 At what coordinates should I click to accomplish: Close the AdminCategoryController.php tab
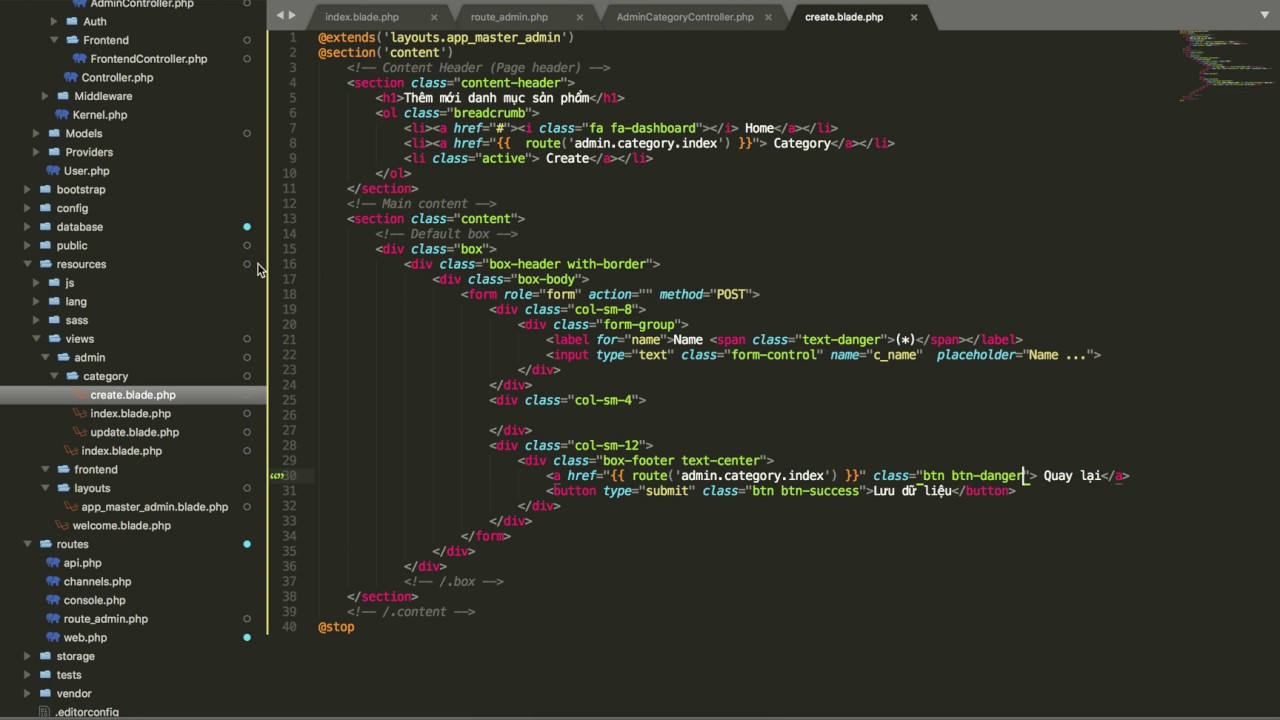[x=768, y=17]
